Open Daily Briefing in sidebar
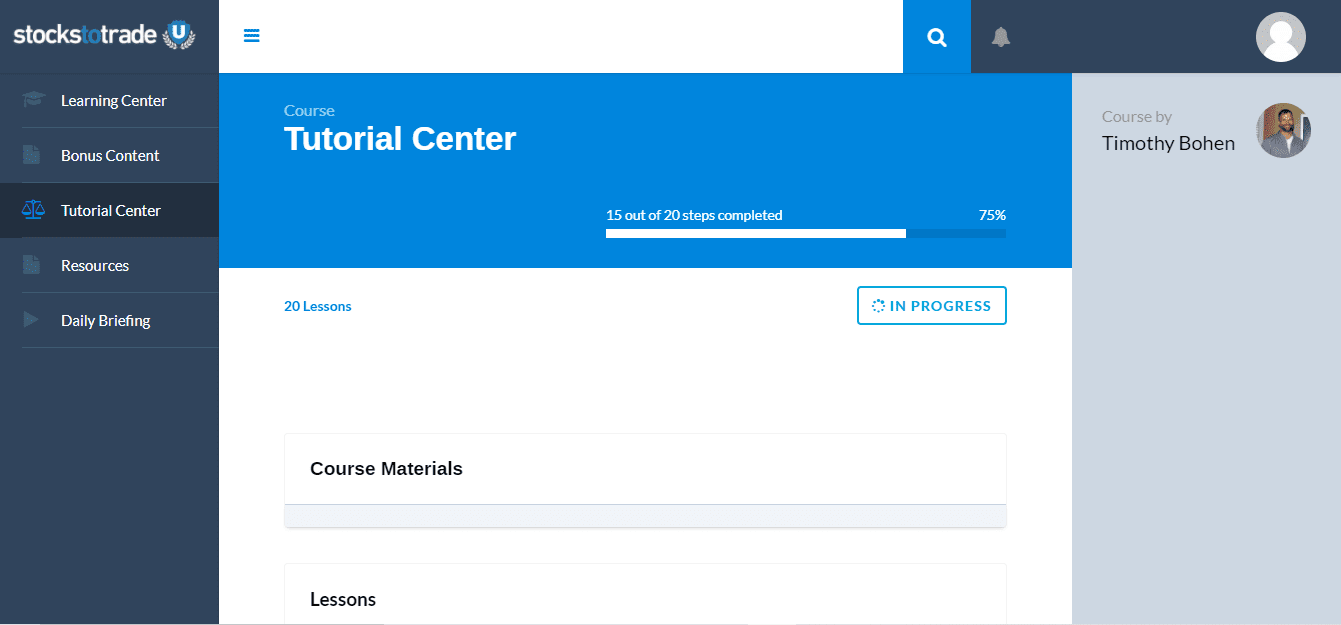The image size is (1341, 625). [109, 320]
